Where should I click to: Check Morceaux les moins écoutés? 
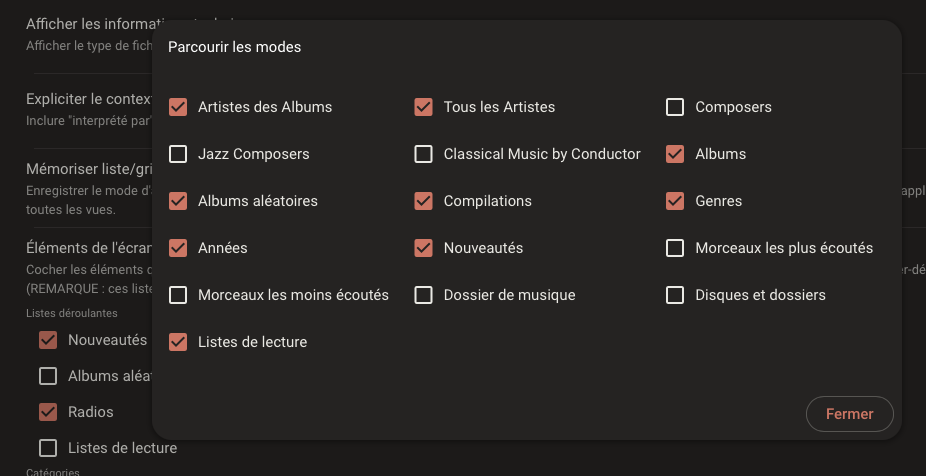click(178, 295)
